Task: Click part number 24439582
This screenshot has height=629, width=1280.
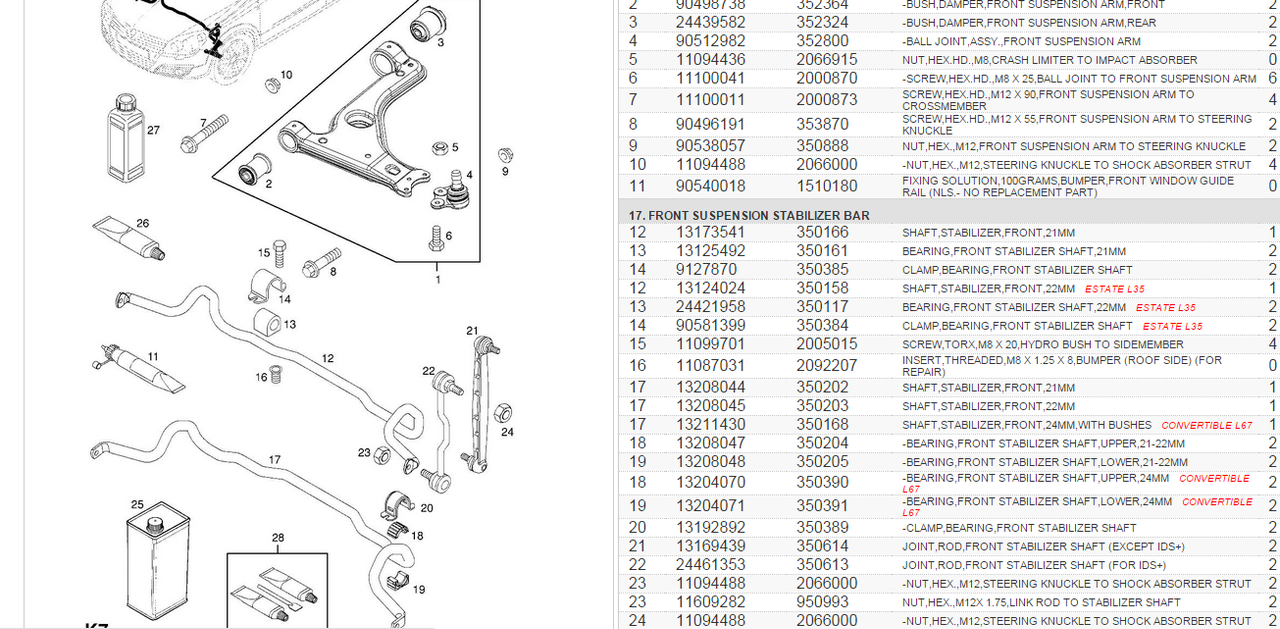Action: point(710,22)
